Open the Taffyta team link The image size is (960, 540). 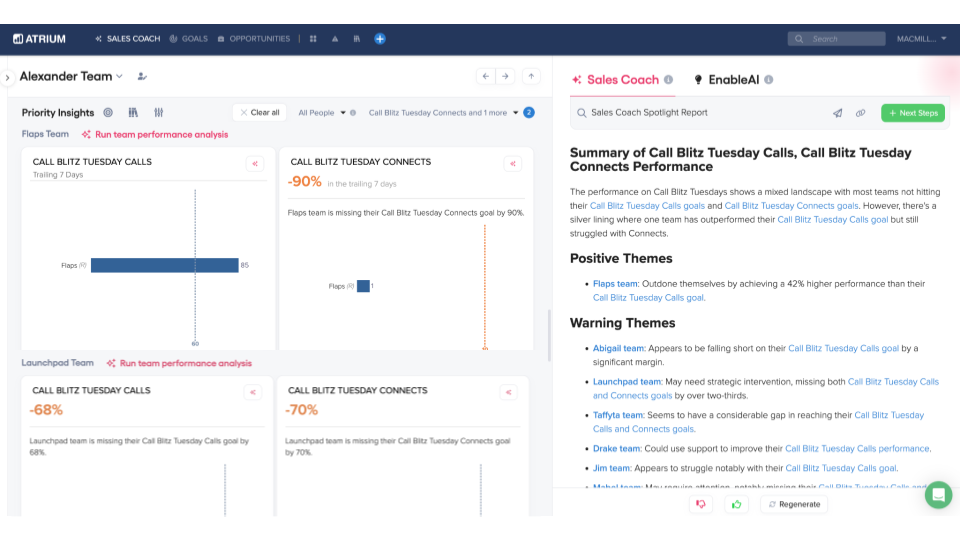coord(618,415)
